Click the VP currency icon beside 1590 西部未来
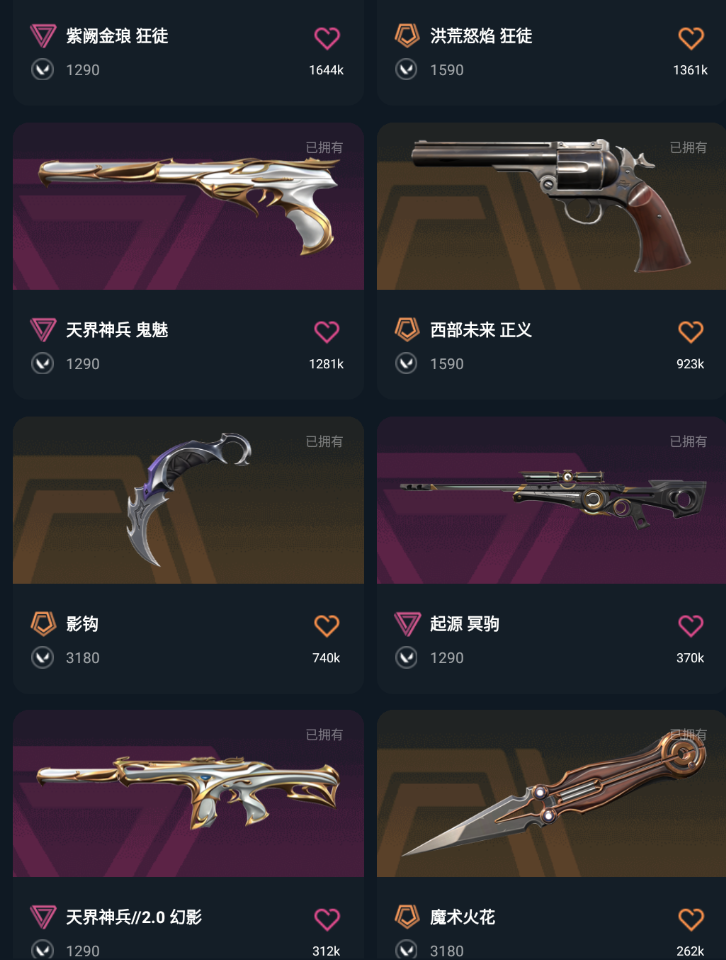 [406, 364]
